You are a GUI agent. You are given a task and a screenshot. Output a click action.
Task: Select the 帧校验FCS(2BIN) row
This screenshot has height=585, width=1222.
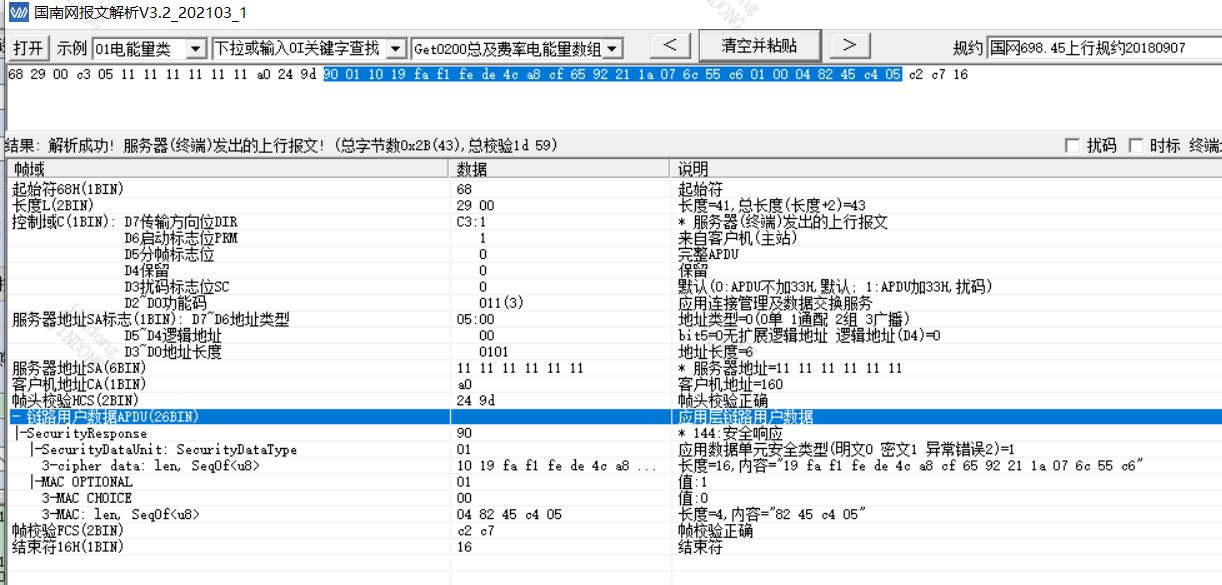[x=615, y=530]
